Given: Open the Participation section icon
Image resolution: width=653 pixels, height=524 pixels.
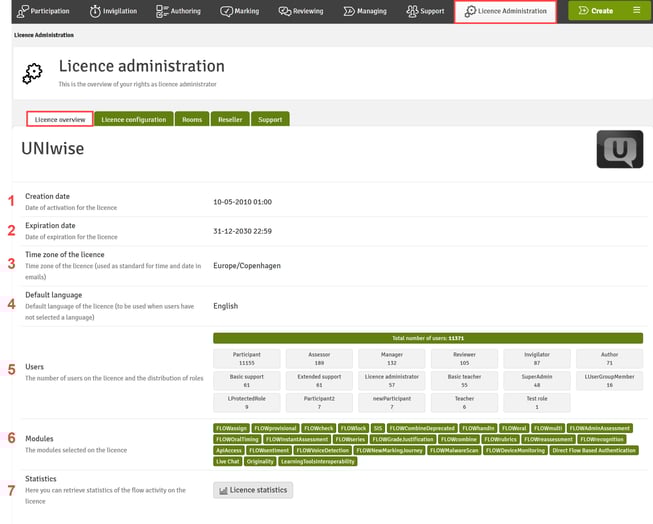Looking at the screenshot, I should 22,11.
